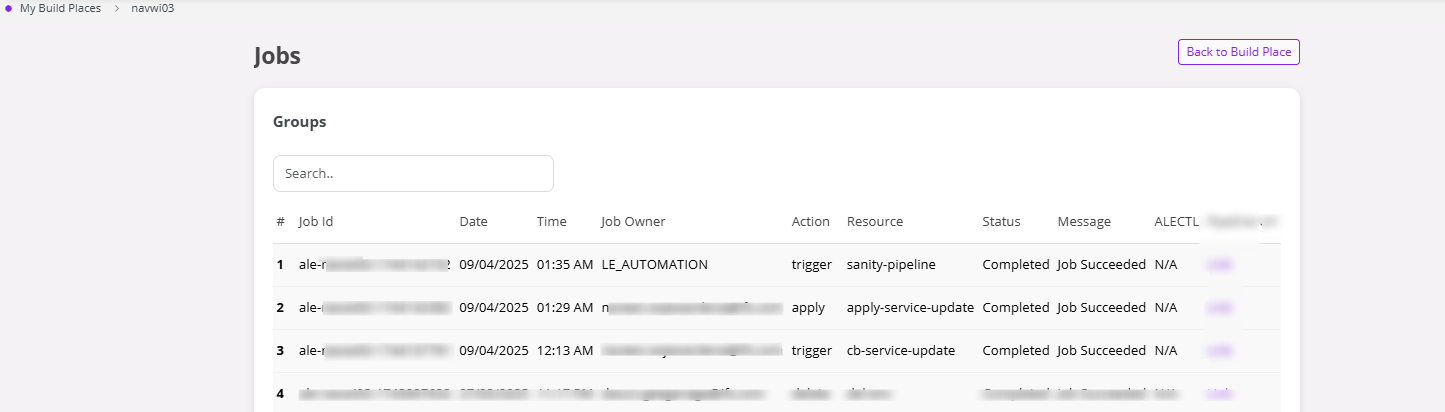Click the Job Id column header

click(316, 221)
